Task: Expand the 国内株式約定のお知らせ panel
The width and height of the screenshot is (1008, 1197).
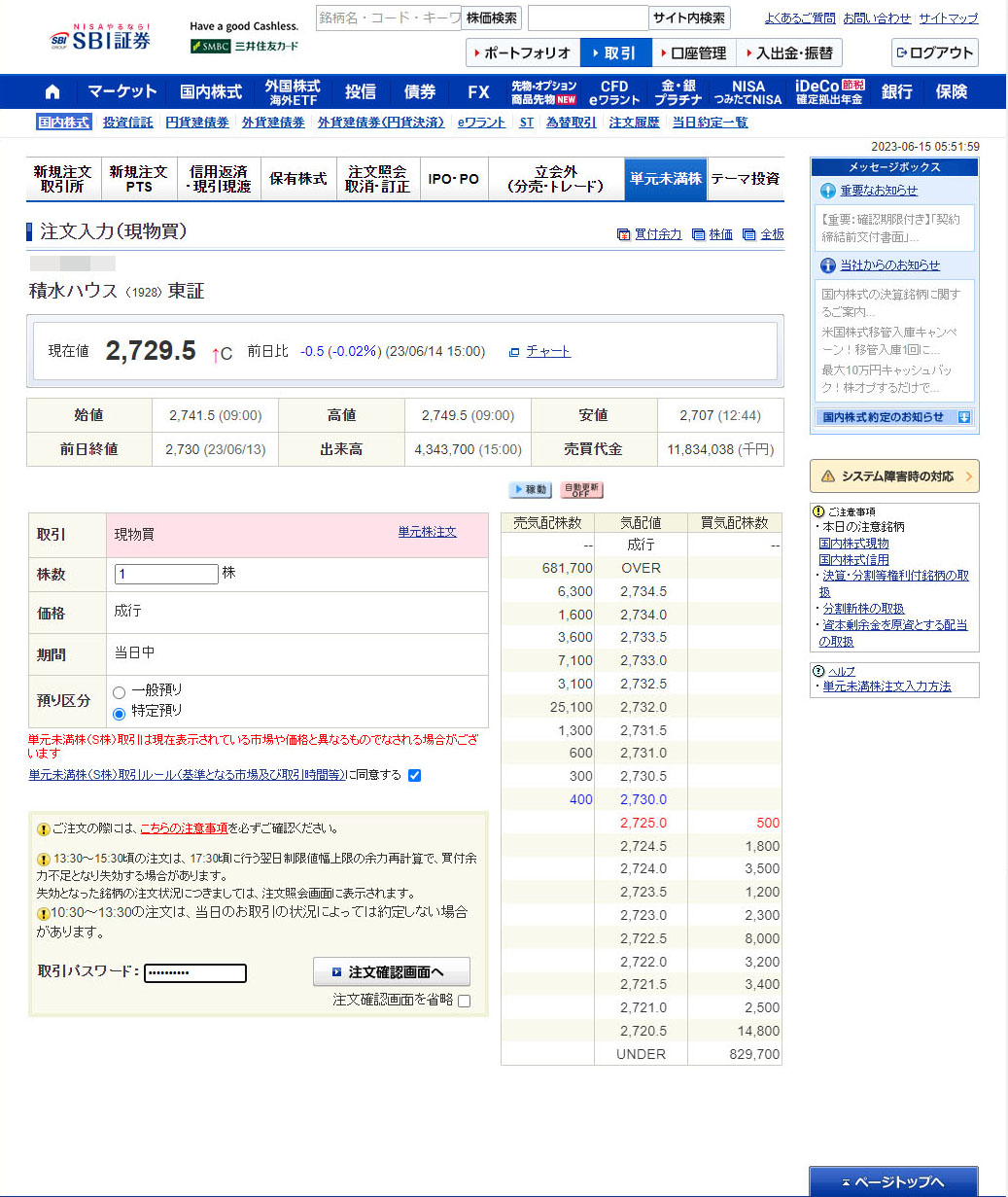Action: click(x=964, y=417)
